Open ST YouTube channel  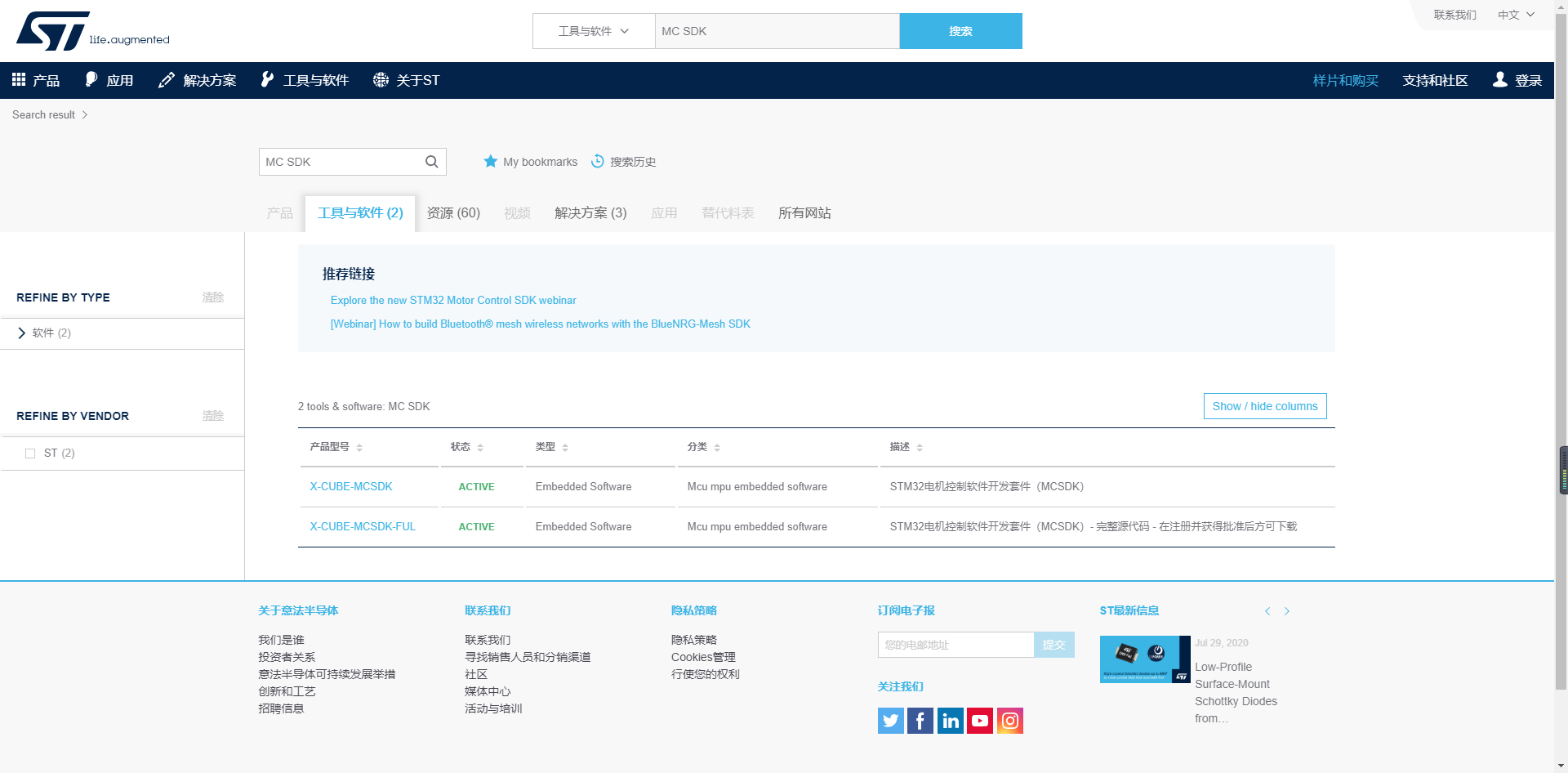click(x=980, y=721)
